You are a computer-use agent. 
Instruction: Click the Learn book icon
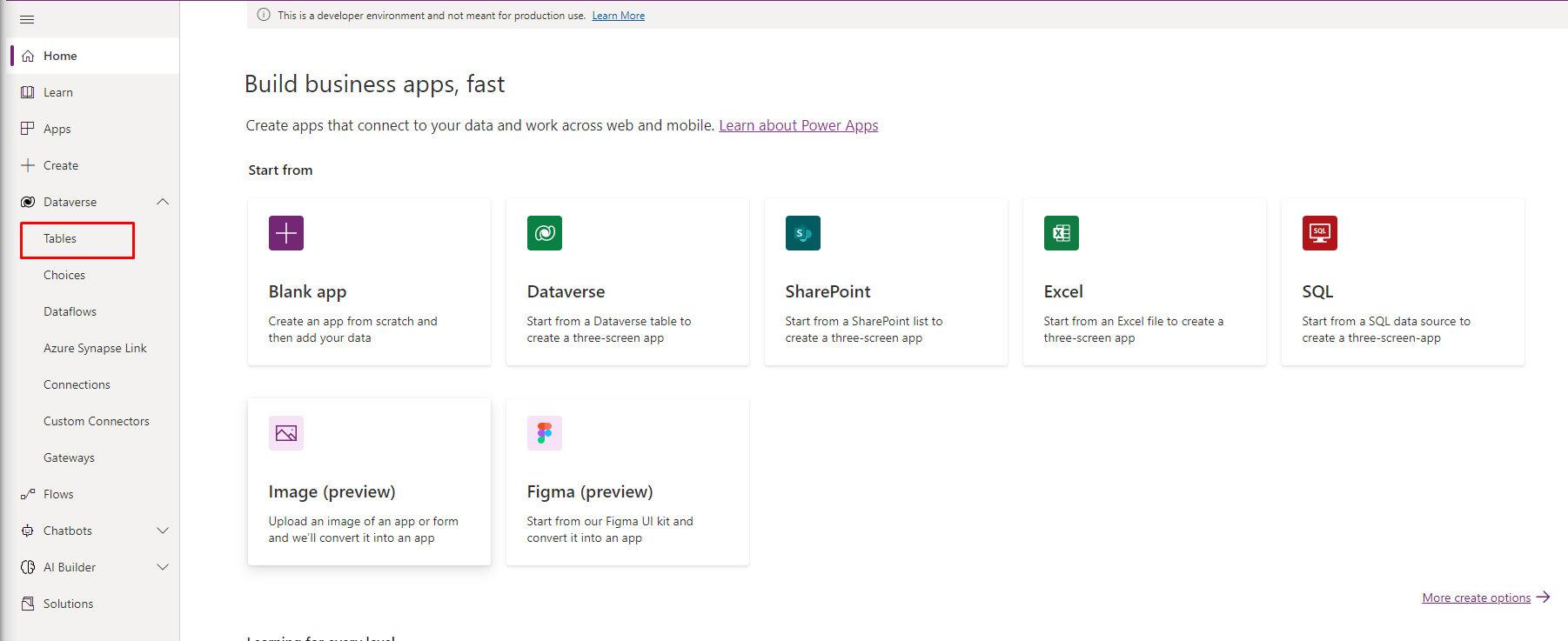pos(28,92)
